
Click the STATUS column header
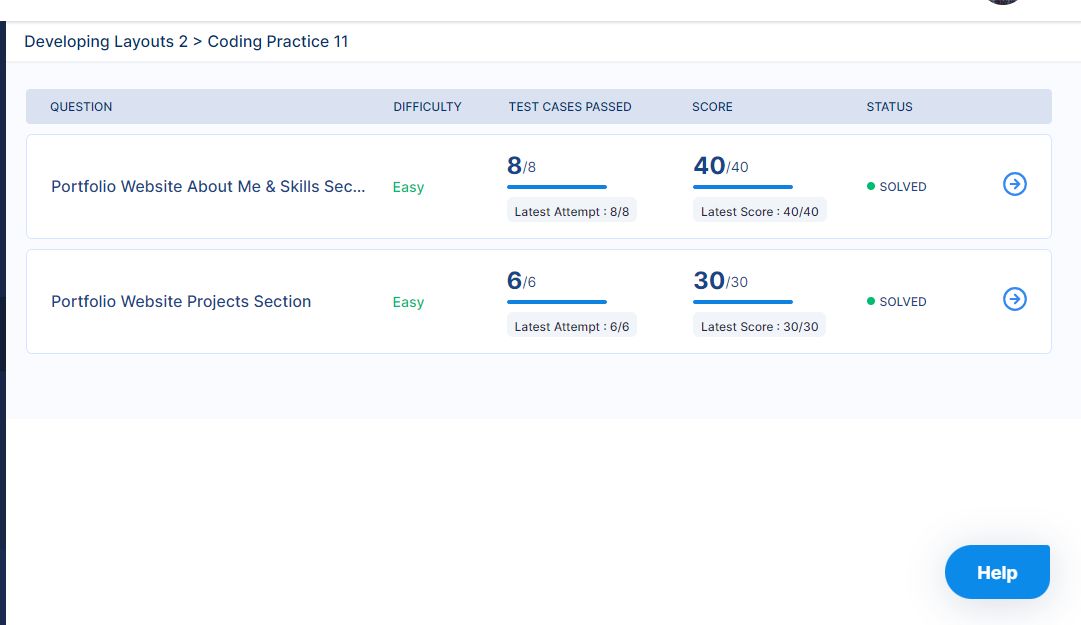coord(889,107)
